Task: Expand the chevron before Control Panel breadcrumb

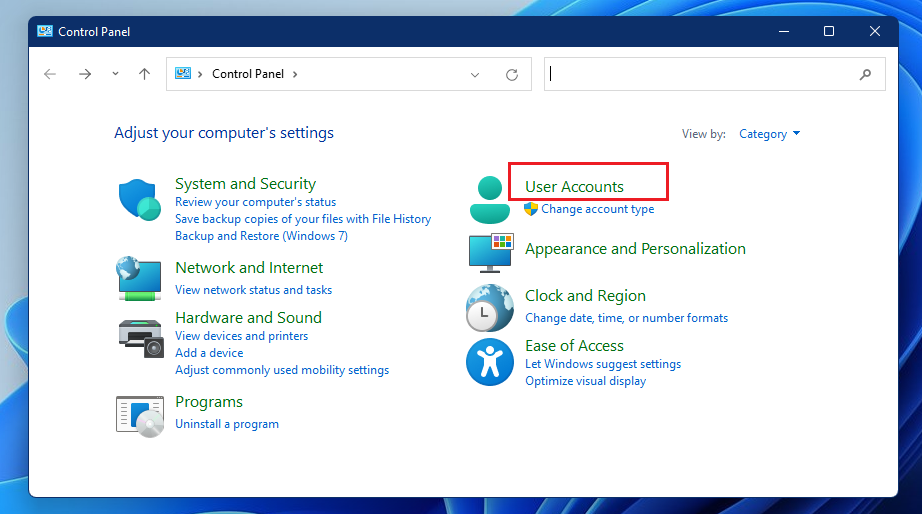Action: pos(200,74)
